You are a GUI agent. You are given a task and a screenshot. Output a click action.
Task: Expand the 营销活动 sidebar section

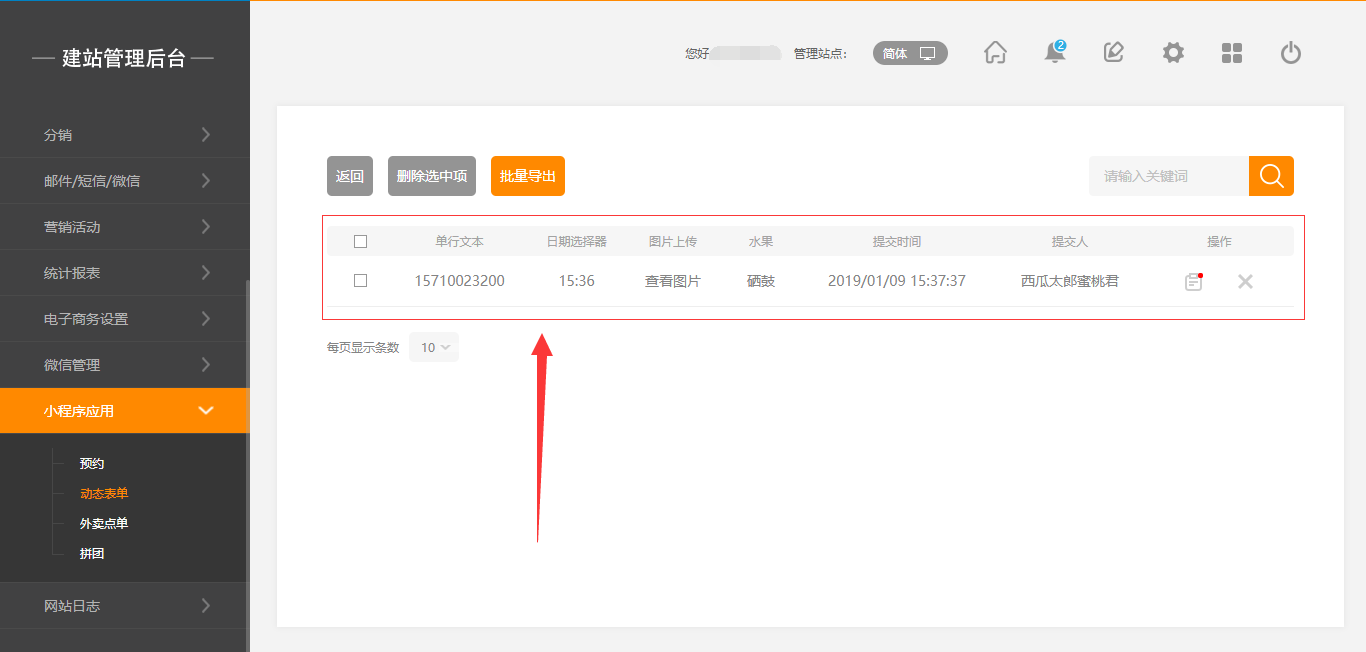[124, 227]
